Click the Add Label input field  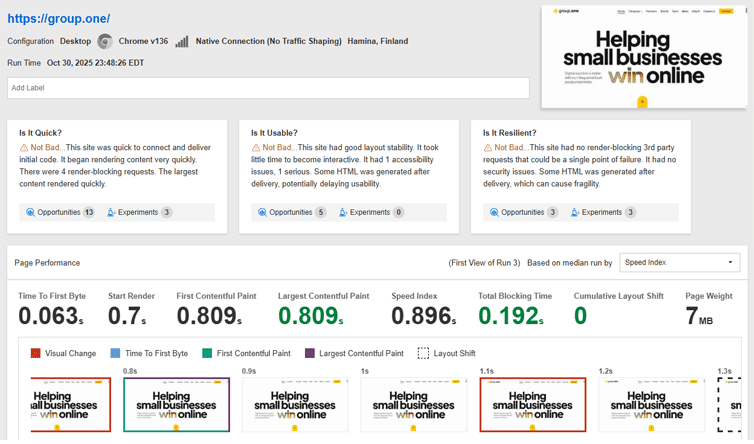[x=268, y=88]
